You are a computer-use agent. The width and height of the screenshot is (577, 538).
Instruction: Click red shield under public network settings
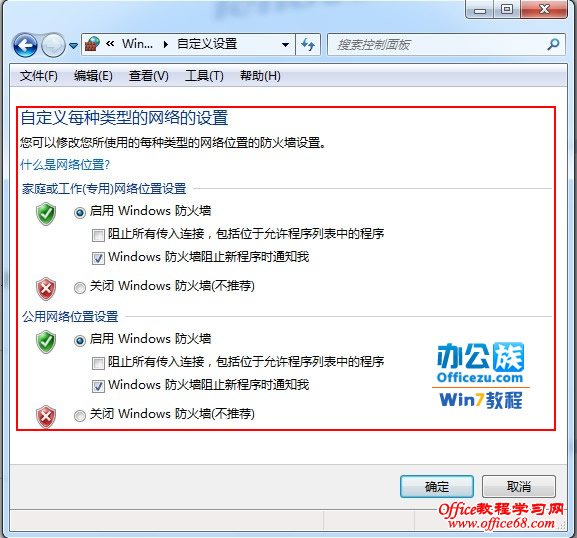click(46, 417)
